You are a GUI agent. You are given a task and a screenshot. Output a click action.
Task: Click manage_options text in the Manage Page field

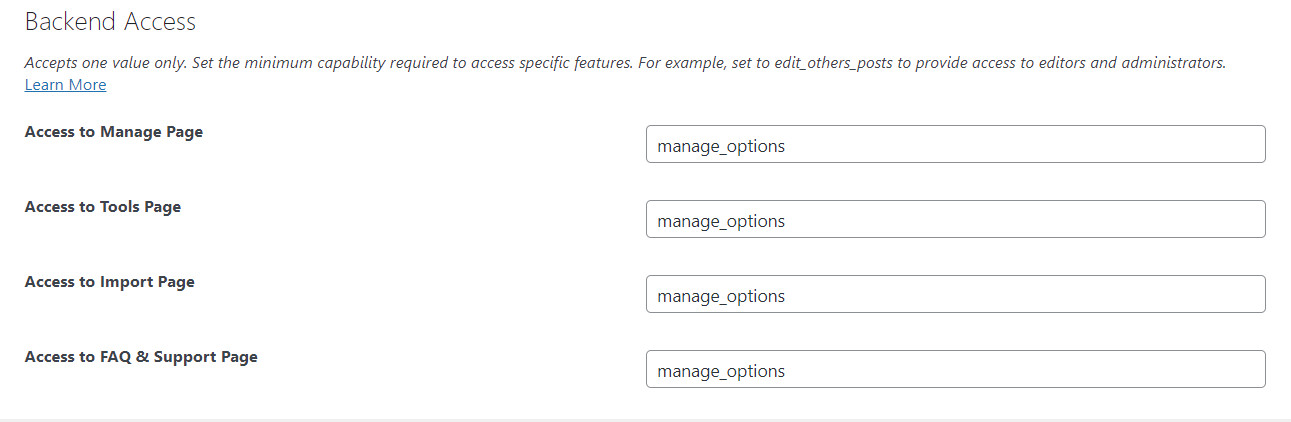click(721, 146)
